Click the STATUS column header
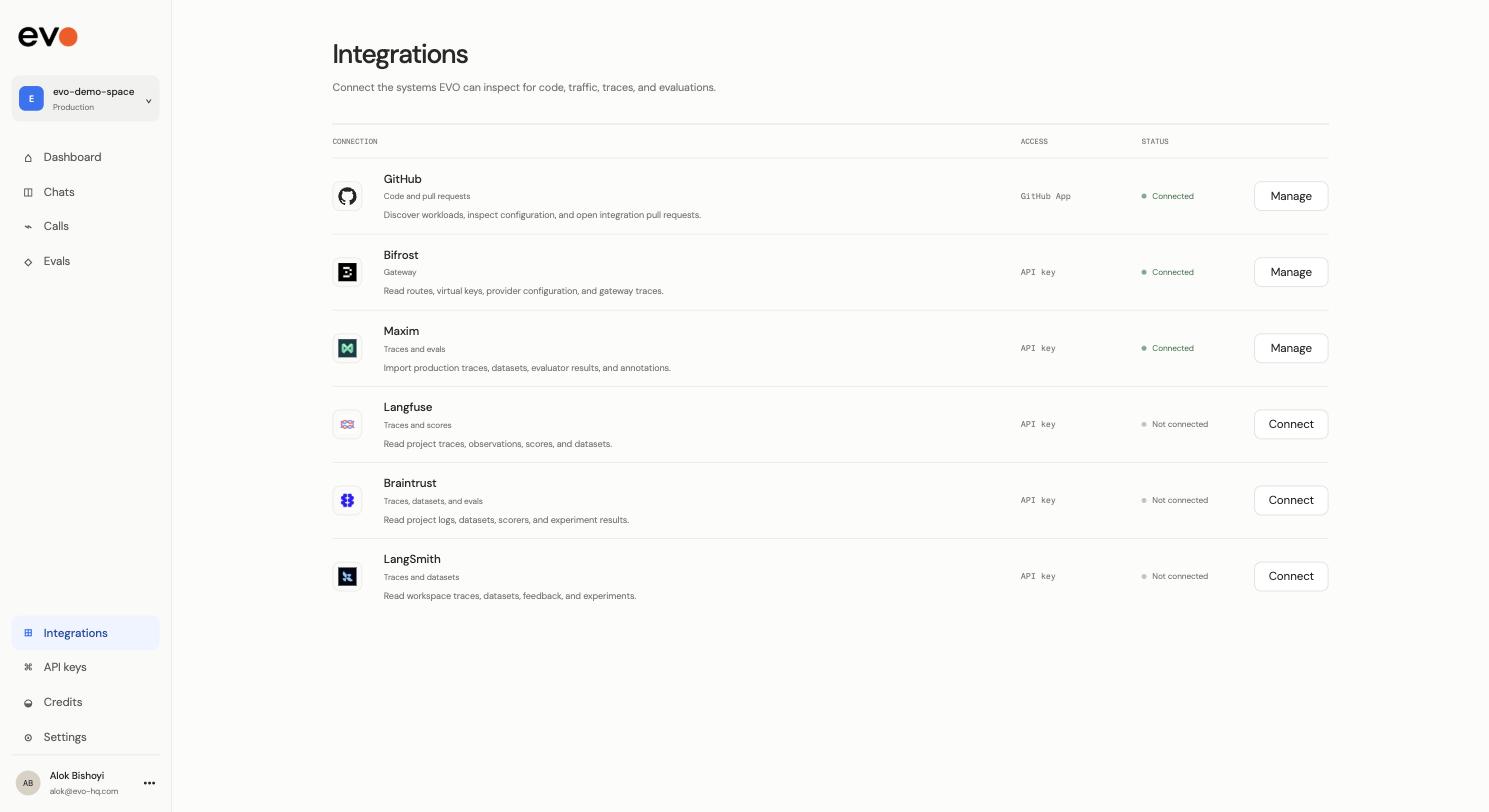 1155,141
